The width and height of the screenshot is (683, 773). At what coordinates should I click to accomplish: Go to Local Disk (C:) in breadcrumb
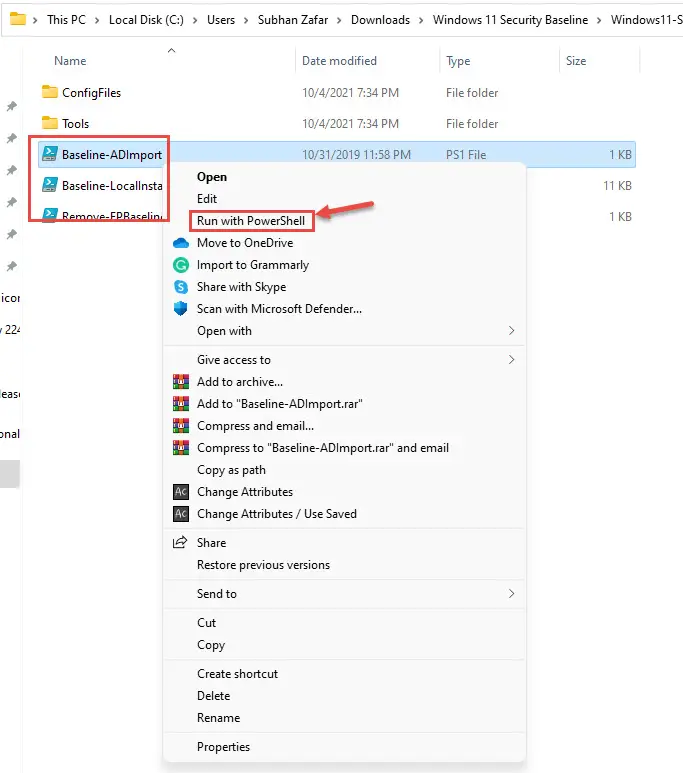coord(146,20)
